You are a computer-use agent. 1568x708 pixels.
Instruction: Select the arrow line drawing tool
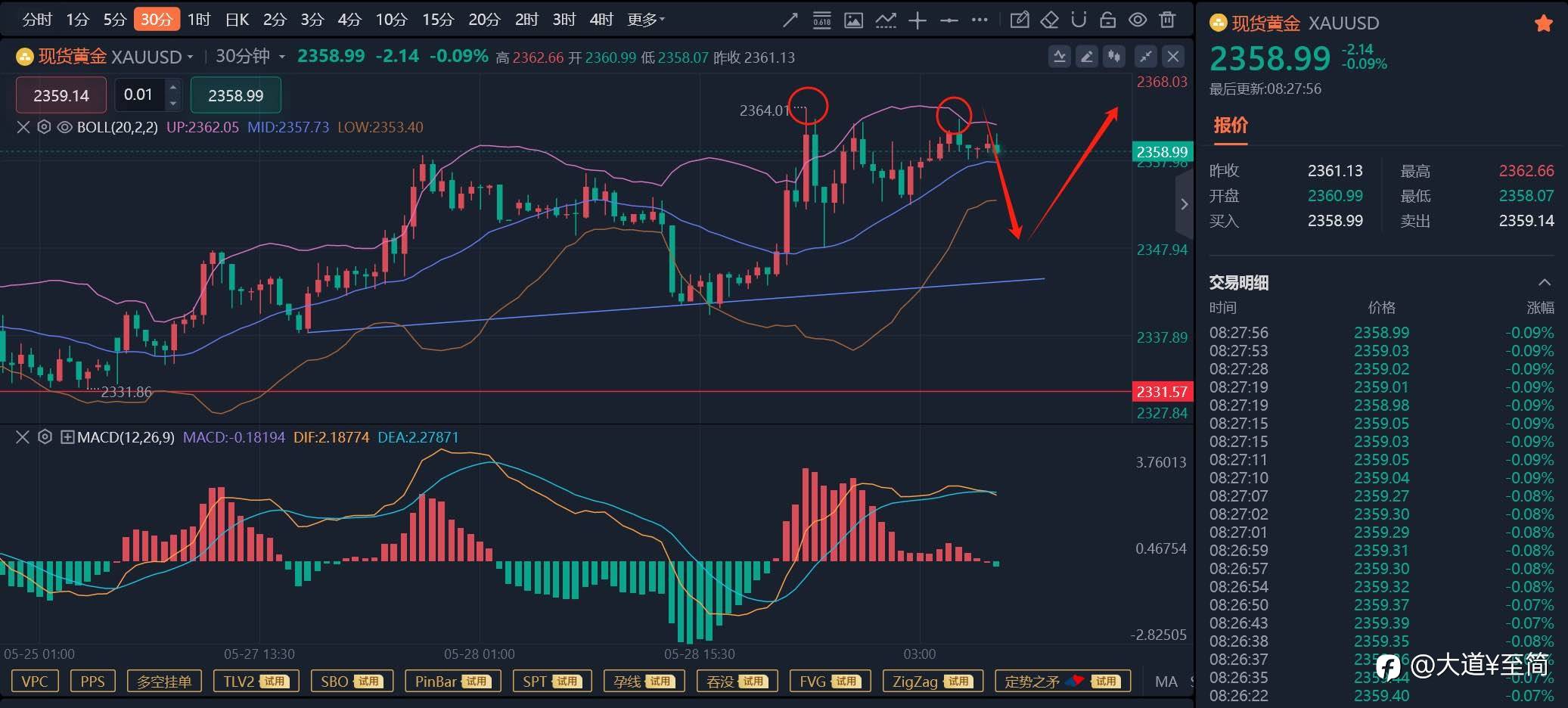(790, 20)
